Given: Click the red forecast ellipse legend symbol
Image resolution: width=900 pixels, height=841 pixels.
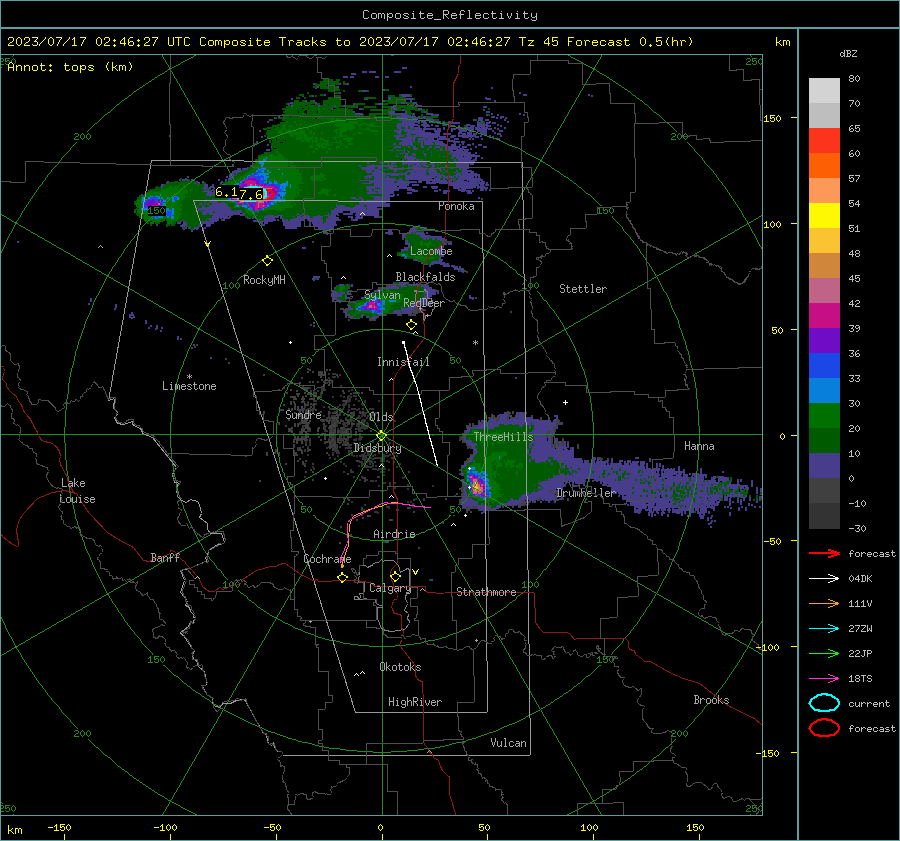Looking at the screenshot, I should (x=824, y=728).
